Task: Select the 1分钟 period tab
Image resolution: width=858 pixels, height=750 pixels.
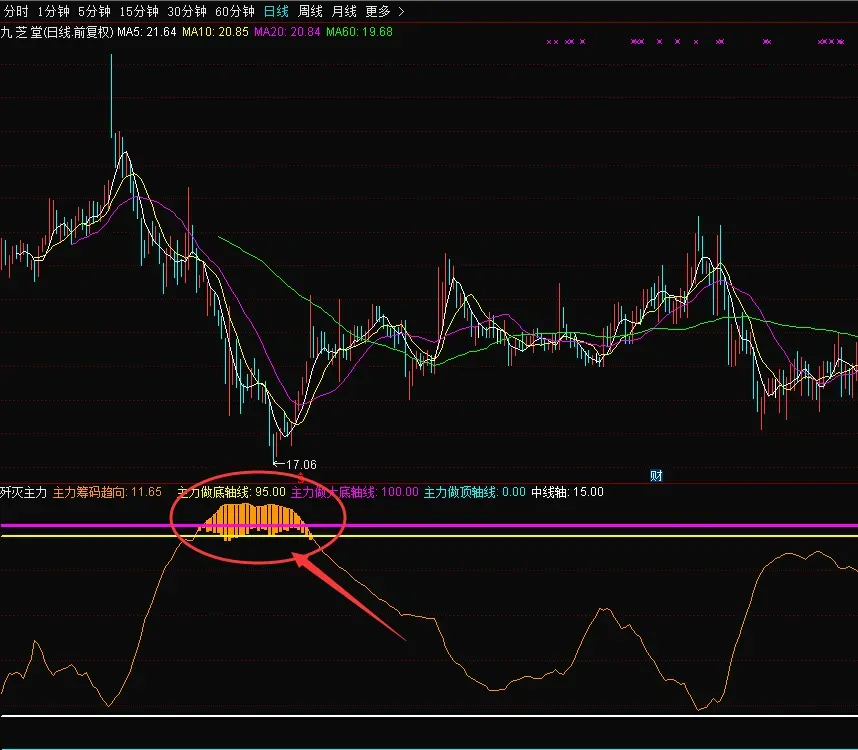Action: tap(54, 11)
